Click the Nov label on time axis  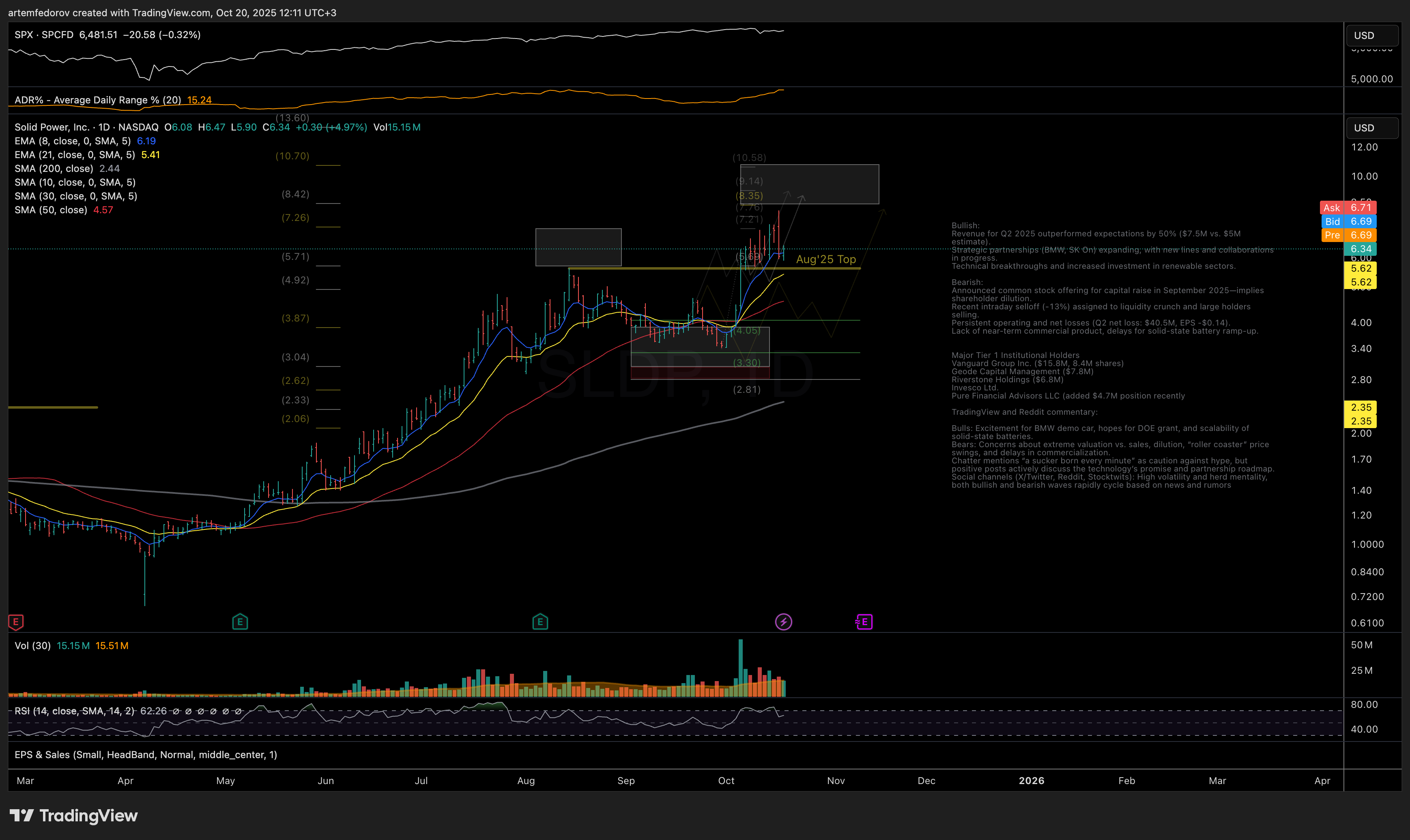click(836, 781)
